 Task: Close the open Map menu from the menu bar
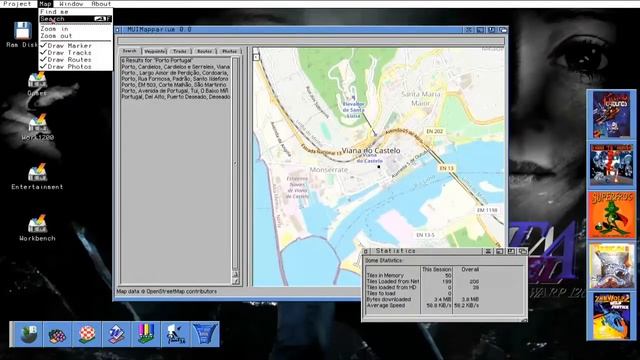coord(45,4)
